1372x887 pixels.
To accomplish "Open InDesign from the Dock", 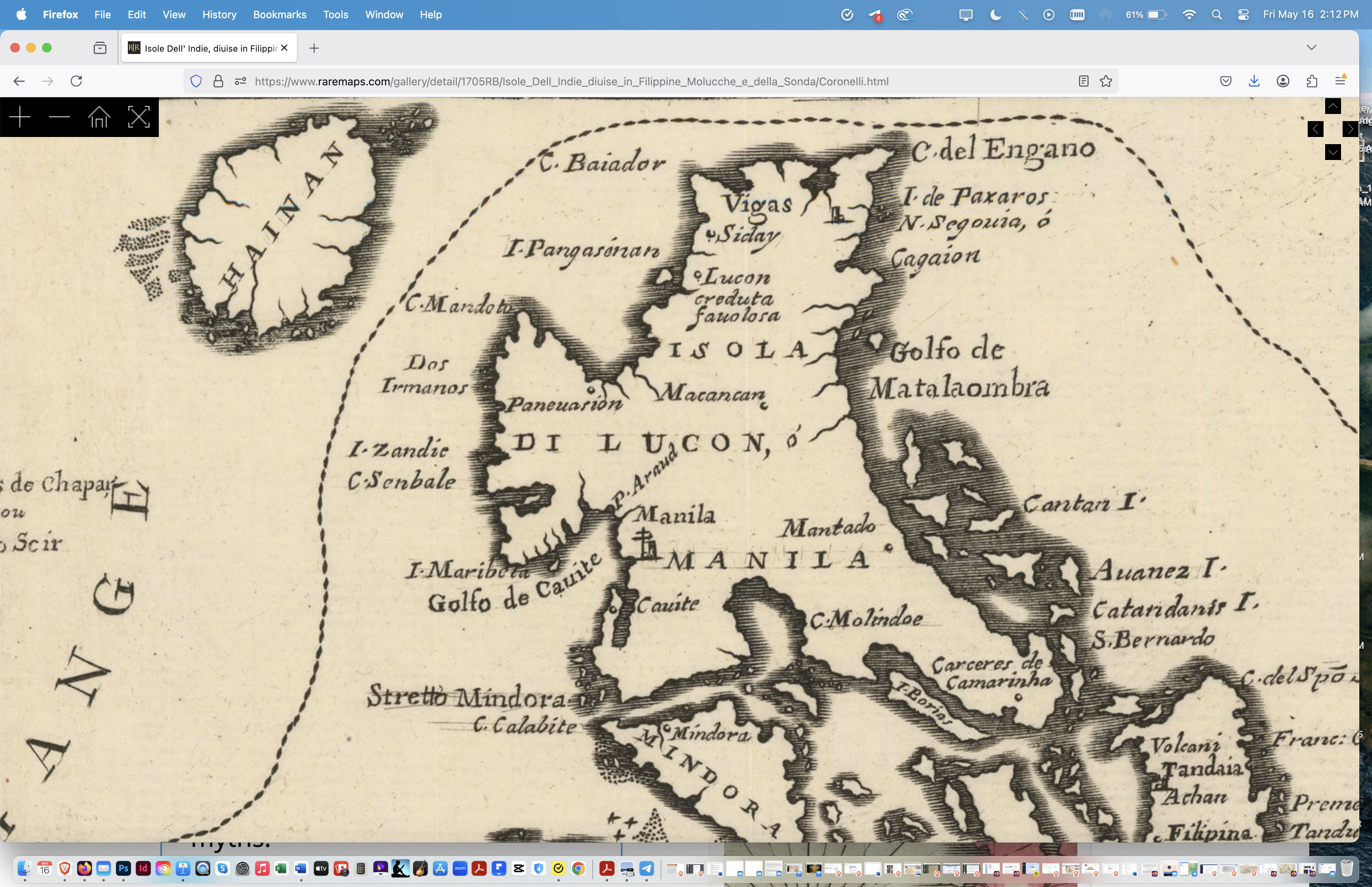I will [143, 869].
